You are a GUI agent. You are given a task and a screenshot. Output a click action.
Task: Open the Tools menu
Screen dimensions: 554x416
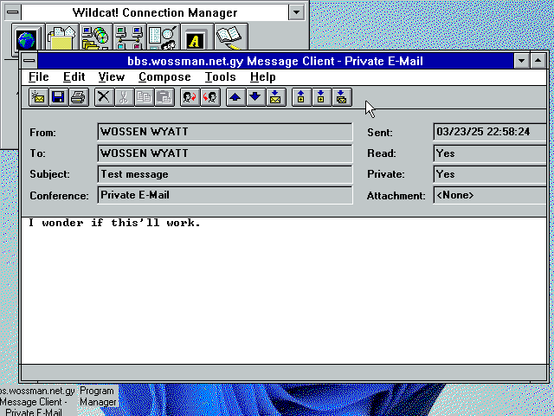pos(220,77)
